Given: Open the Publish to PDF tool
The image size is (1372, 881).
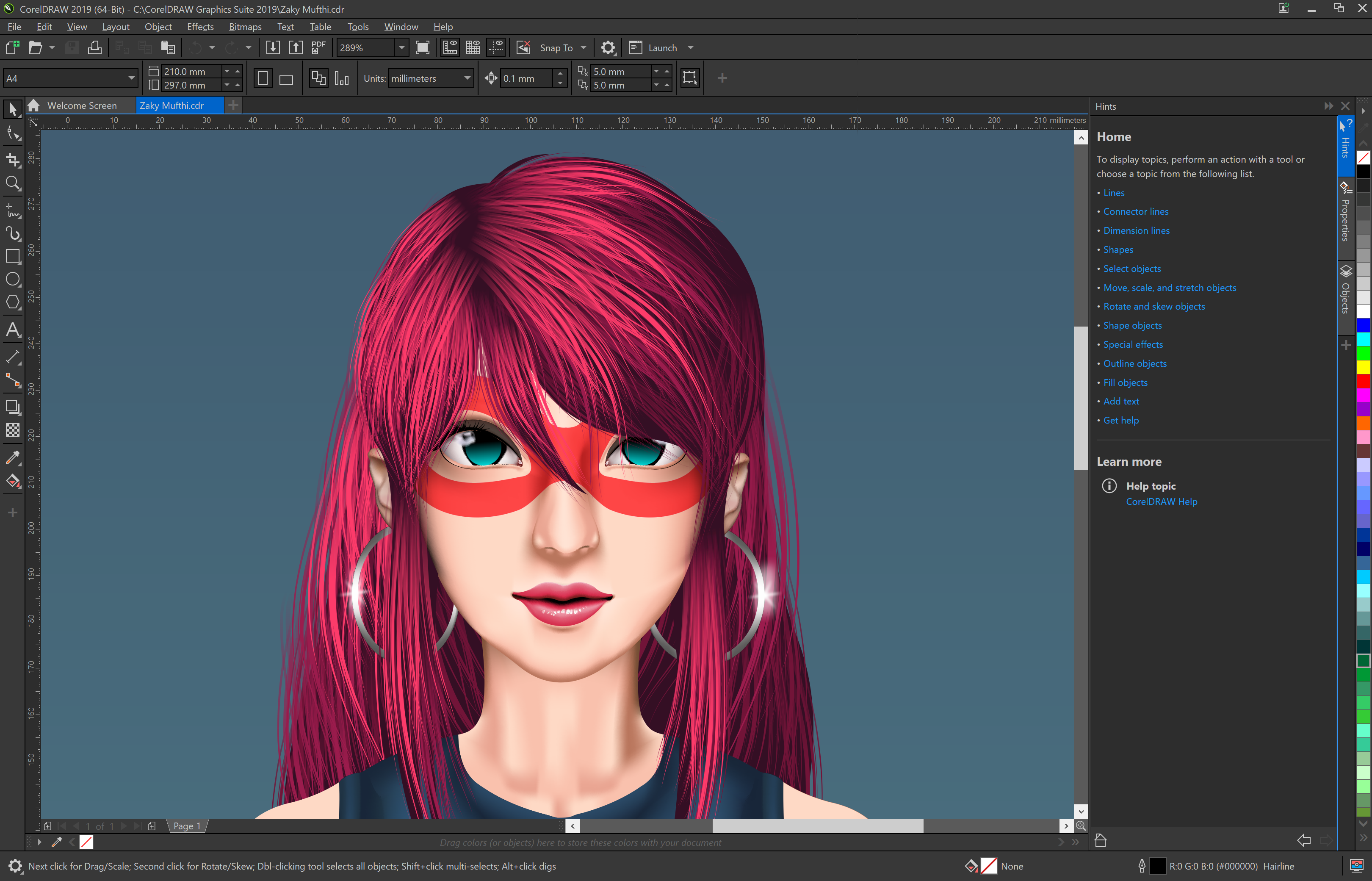Looking at the screenshot, I should tap(318, 47).
